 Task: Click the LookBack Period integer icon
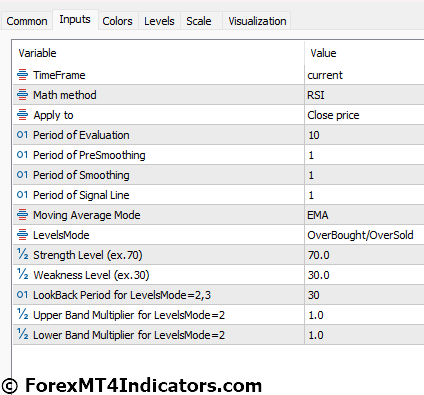[22, 295]
